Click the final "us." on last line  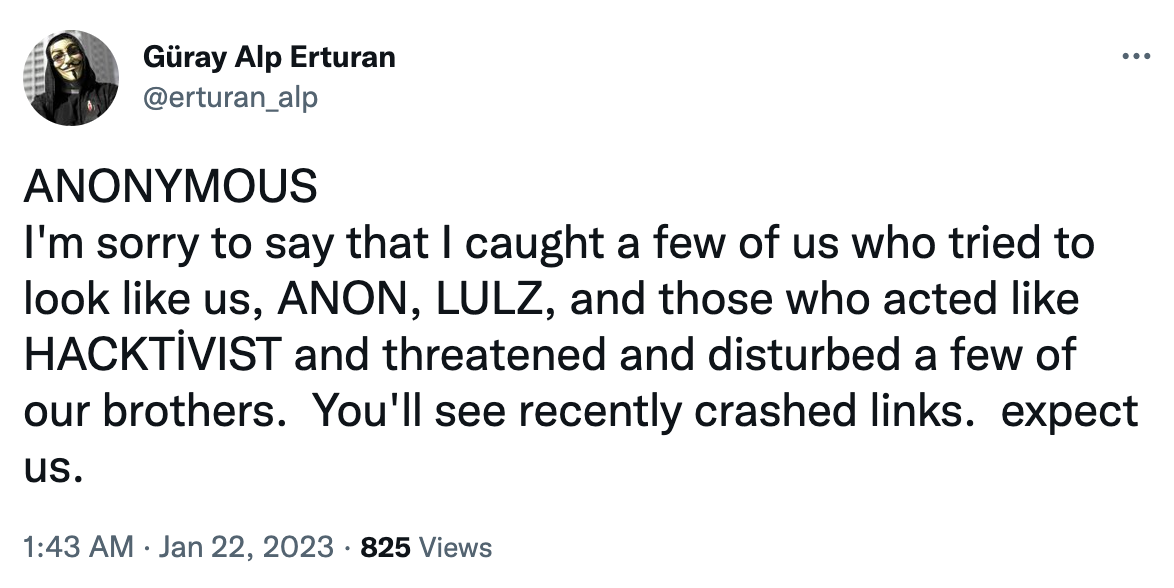(52, 469)
